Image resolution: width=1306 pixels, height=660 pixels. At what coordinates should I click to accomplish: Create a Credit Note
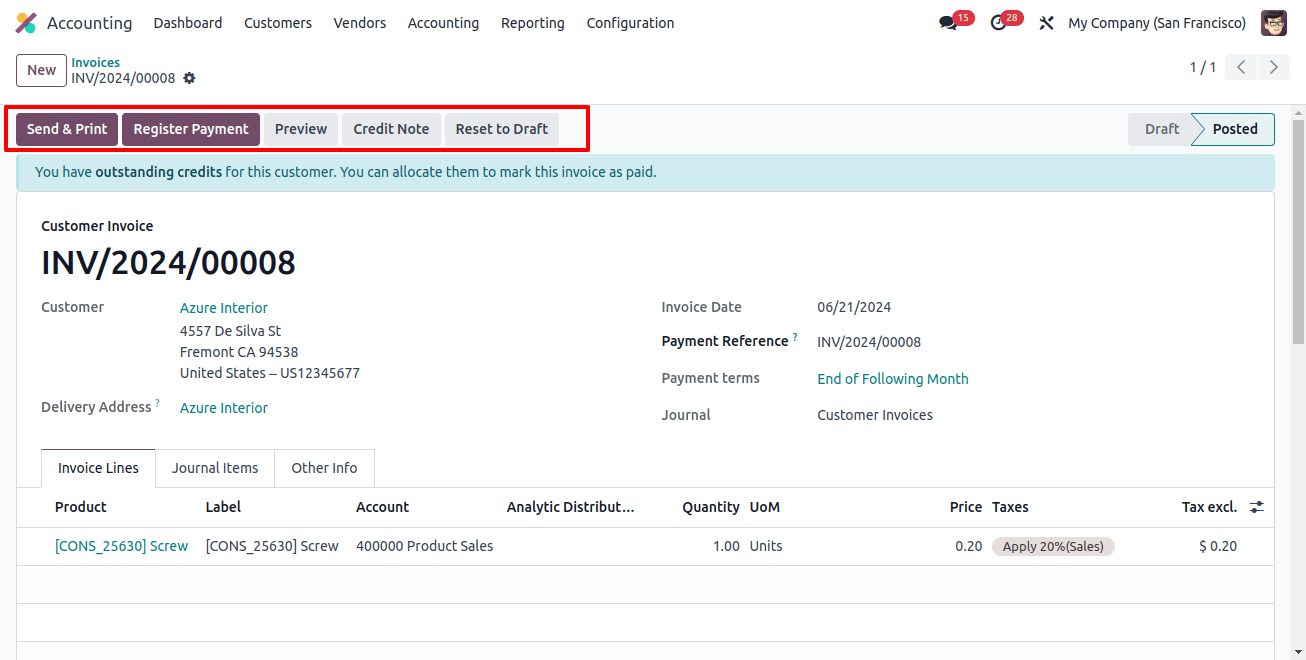tap(391, 129)
